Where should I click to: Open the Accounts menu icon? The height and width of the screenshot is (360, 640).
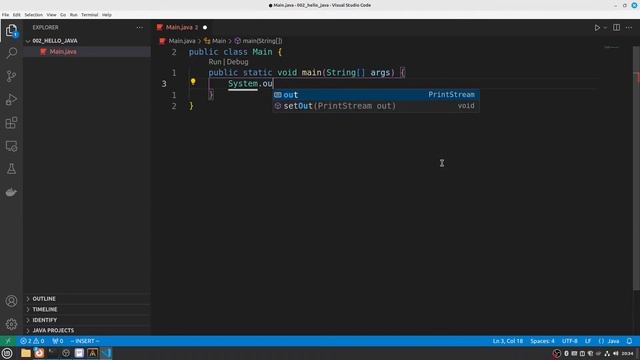pos(11,301)
